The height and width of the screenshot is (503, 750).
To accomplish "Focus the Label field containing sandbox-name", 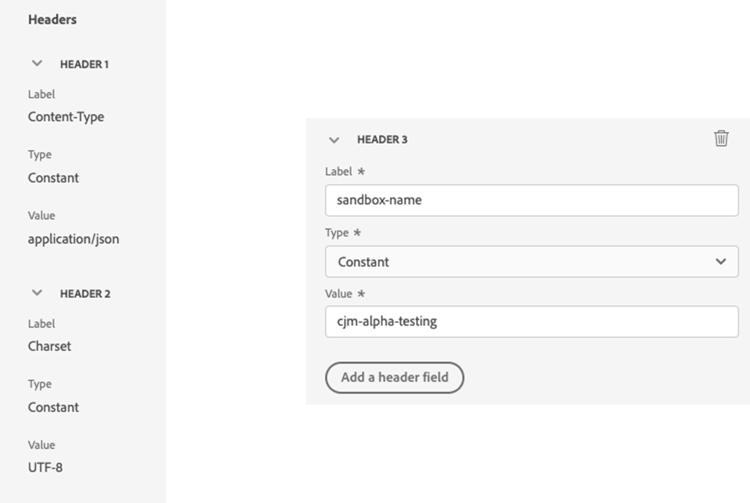I will 531,200.
